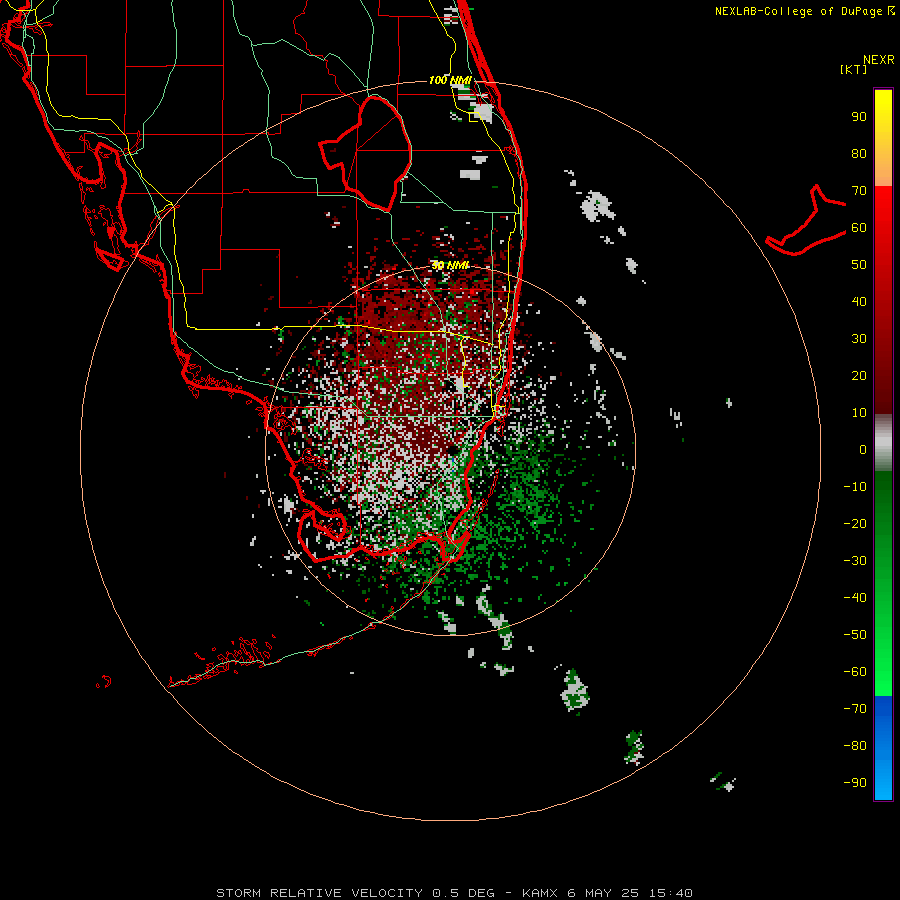Click the -20 value on velocity scale
The image size is (900, 900).
[x=855, y=524]
